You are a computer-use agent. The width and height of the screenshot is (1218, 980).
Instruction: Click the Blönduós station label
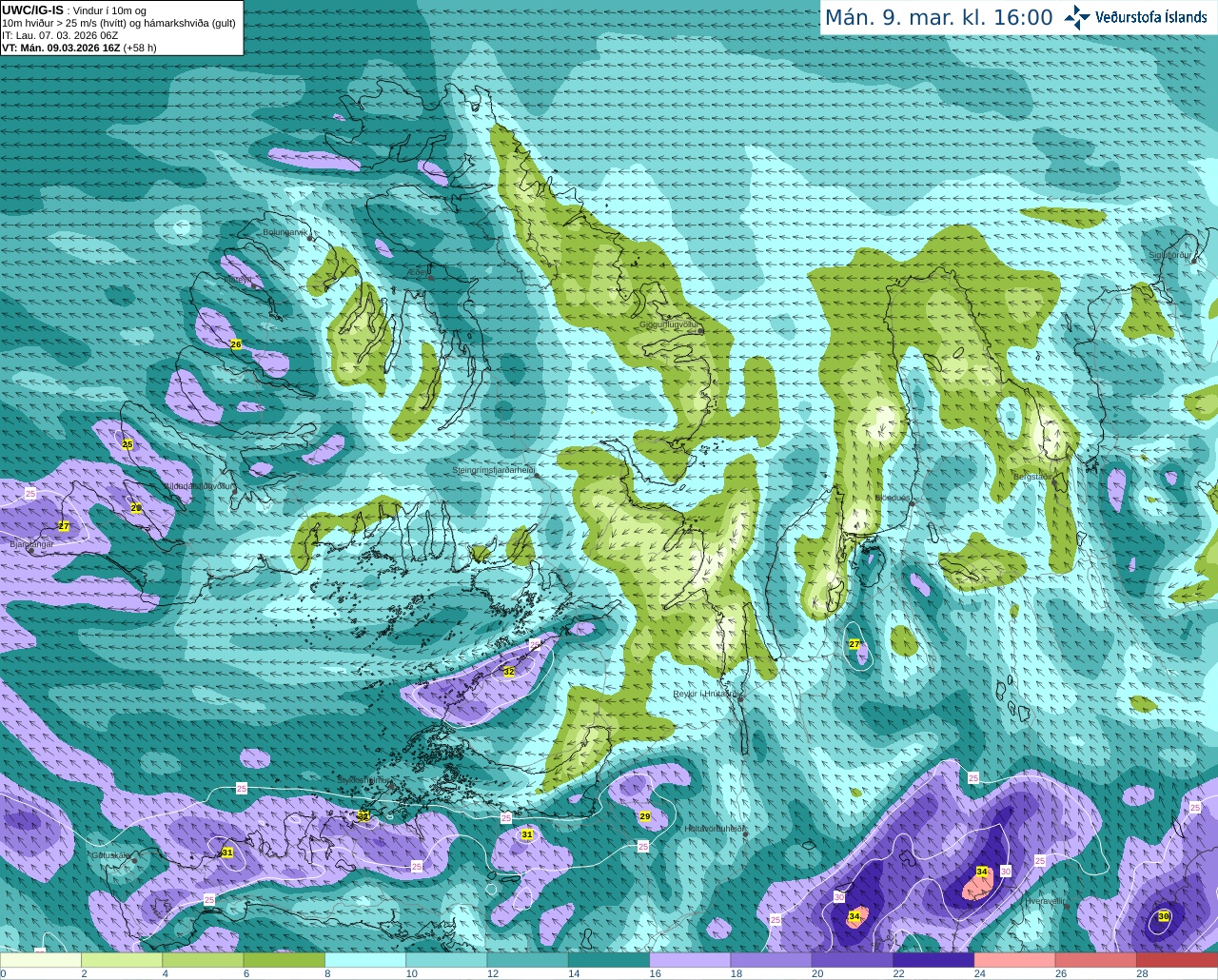click(893, 498)
